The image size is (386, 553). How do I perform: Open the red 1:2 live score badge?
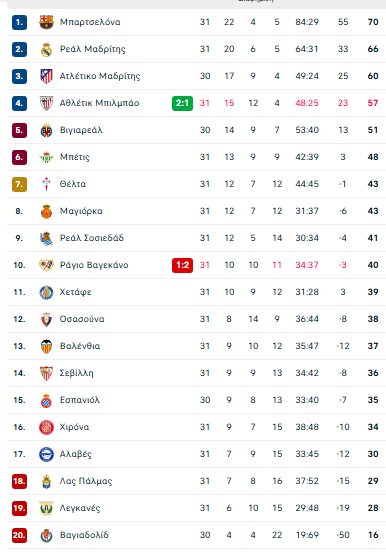coord(182,265)
